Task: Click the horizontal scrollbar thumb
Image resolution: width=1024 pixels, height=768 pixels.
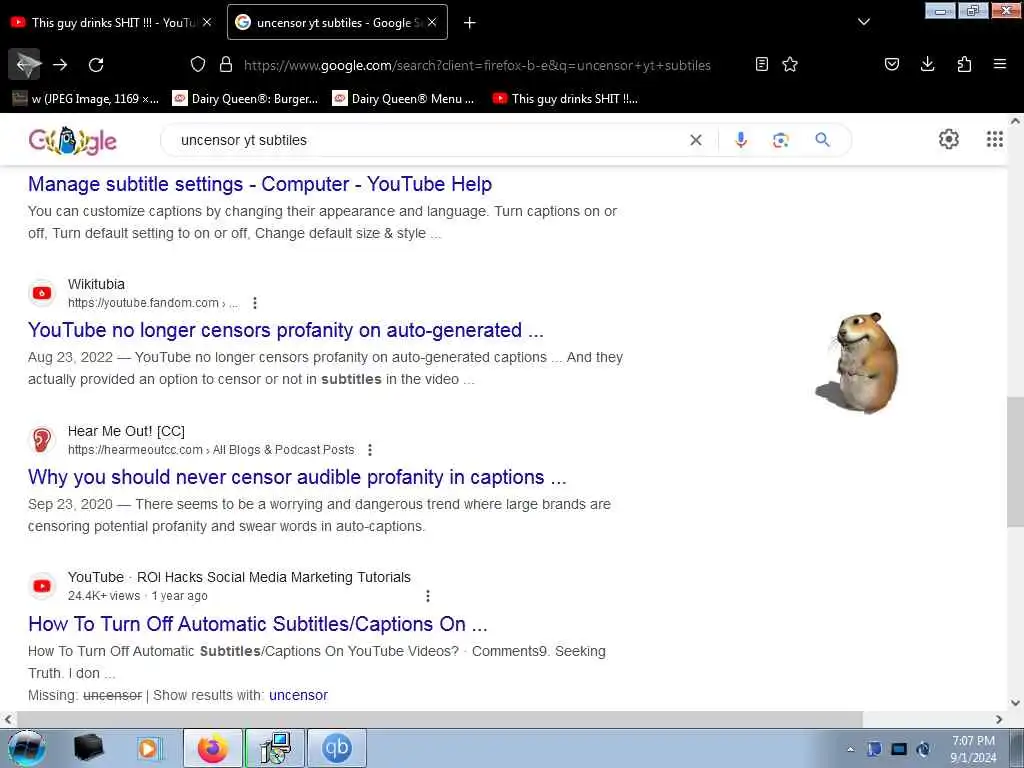Action: point(440,719)
